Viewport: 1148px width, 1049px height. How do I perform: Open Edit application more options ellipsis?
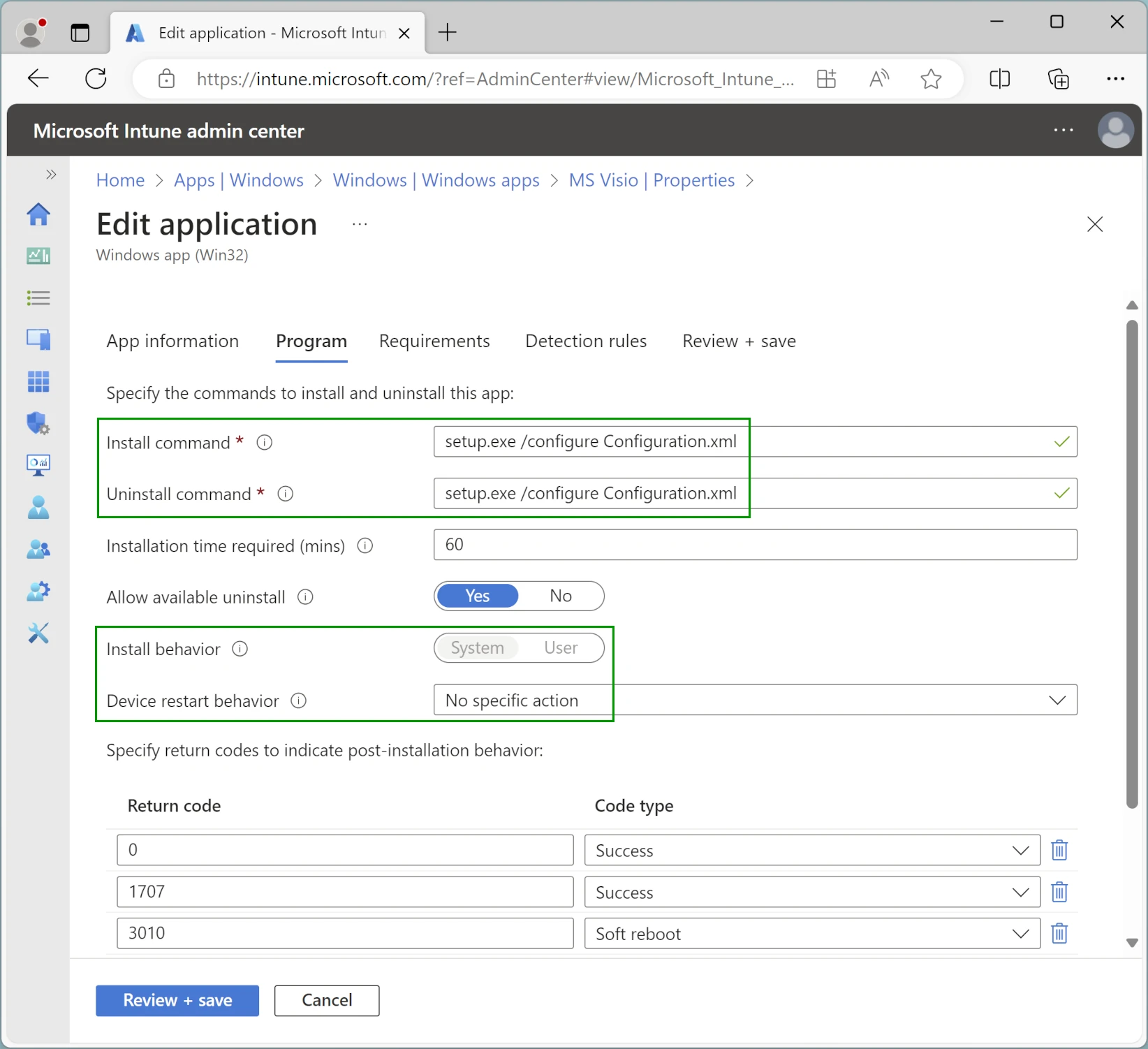coord(360,224)
